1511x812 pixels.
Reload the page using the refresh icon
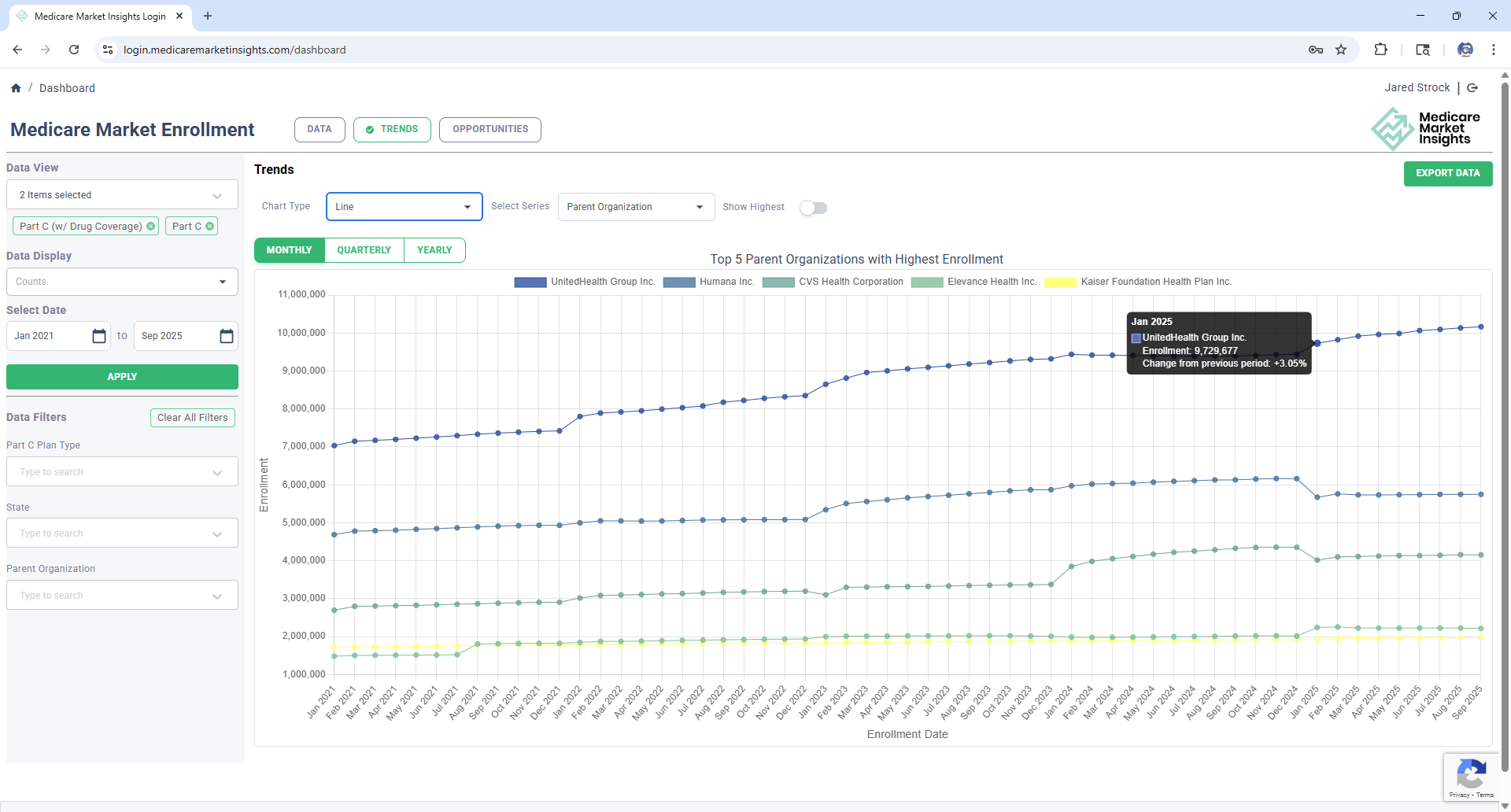pyautogui.click(x=74, y=50)
